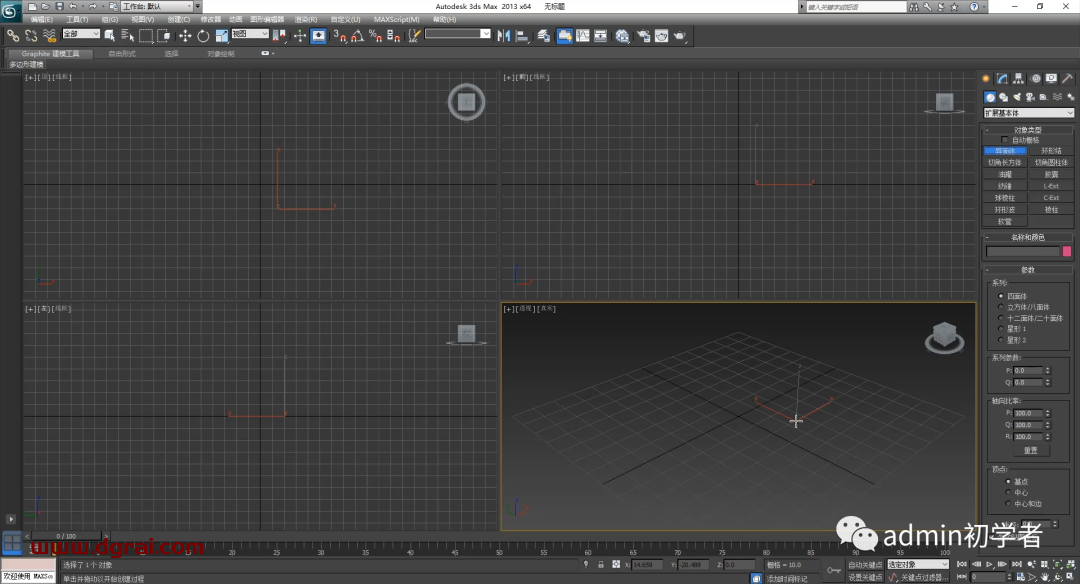Viewport: 1080px width, 584px height.
Task: Select the Link tool in main toolbar
Action: 13,35
